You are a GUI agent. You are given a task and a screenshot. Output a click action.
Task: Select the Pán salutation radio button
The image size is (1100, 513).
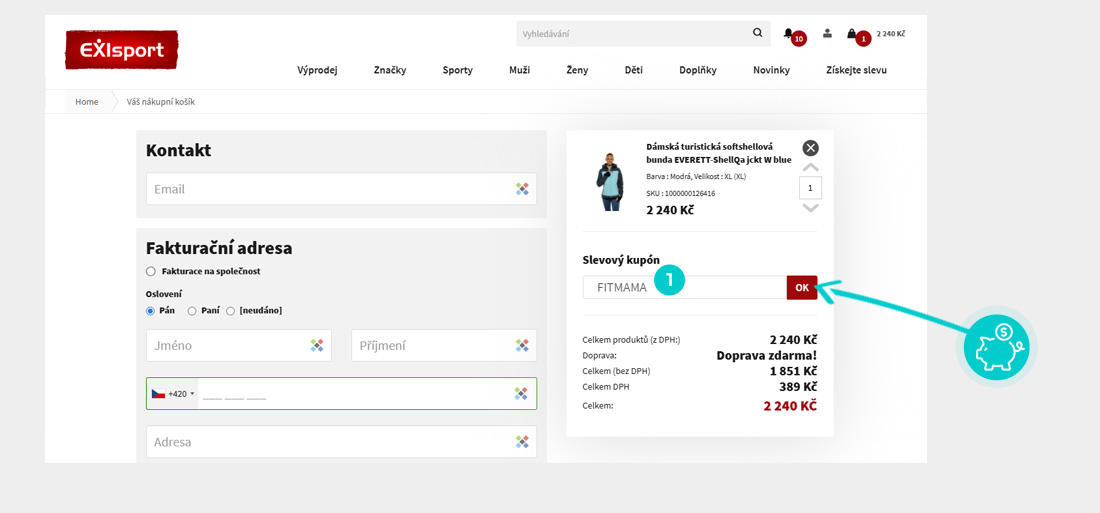coord(151,311)
